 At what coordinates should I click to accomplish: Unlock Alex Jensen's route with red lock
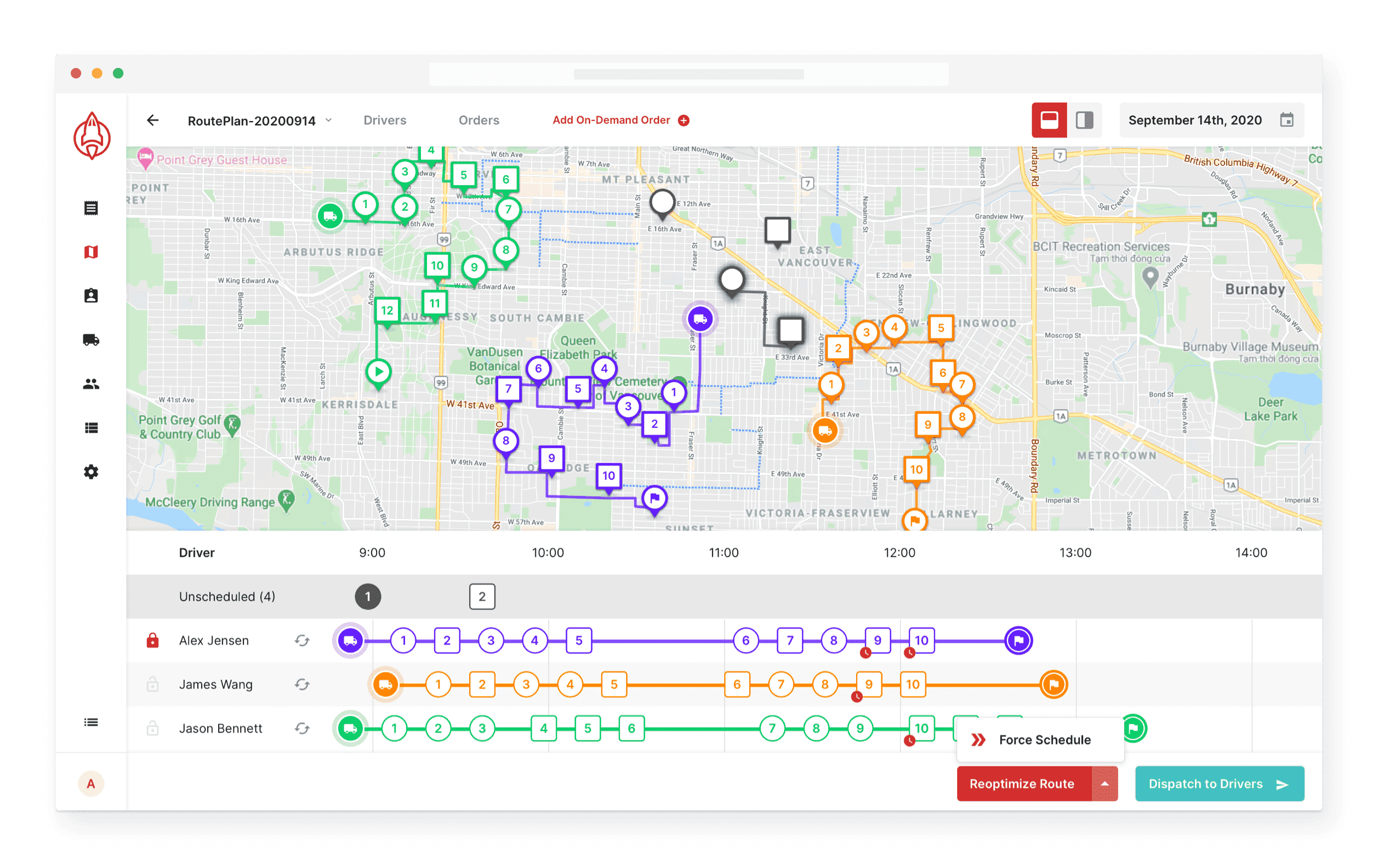[152, 640]
